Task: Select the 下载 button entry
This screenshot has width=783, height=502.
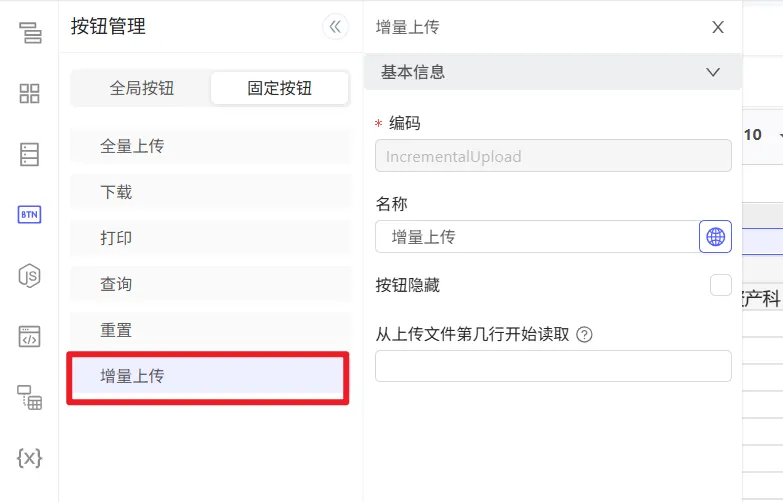Action: pyautogui.click(x=210, y=192)
